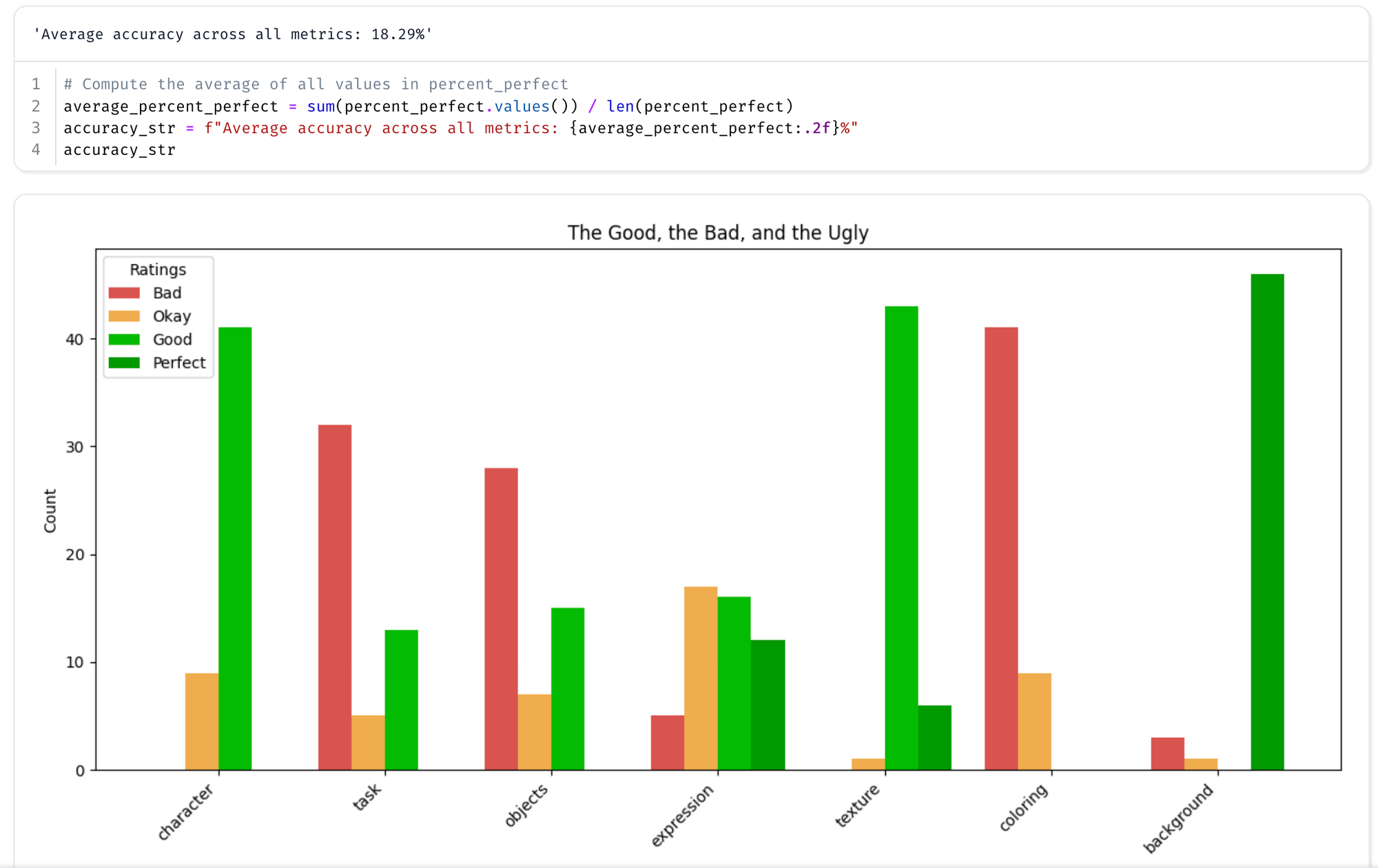1378x868 pixels.
Task: Click the orange Okay legend swatch
Action: (124, 316)
